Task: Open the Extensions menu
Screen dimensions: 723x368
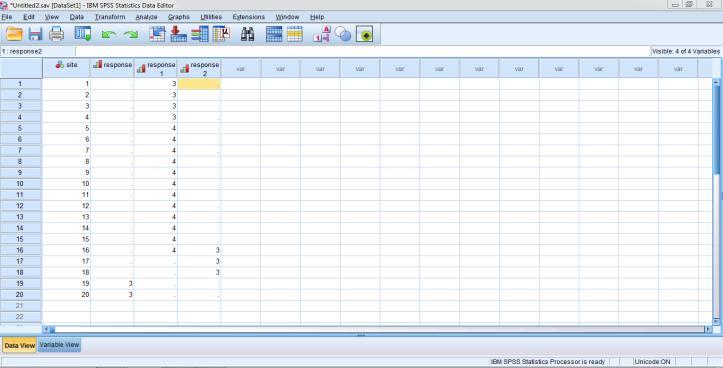Action: [x=249, y=17]
